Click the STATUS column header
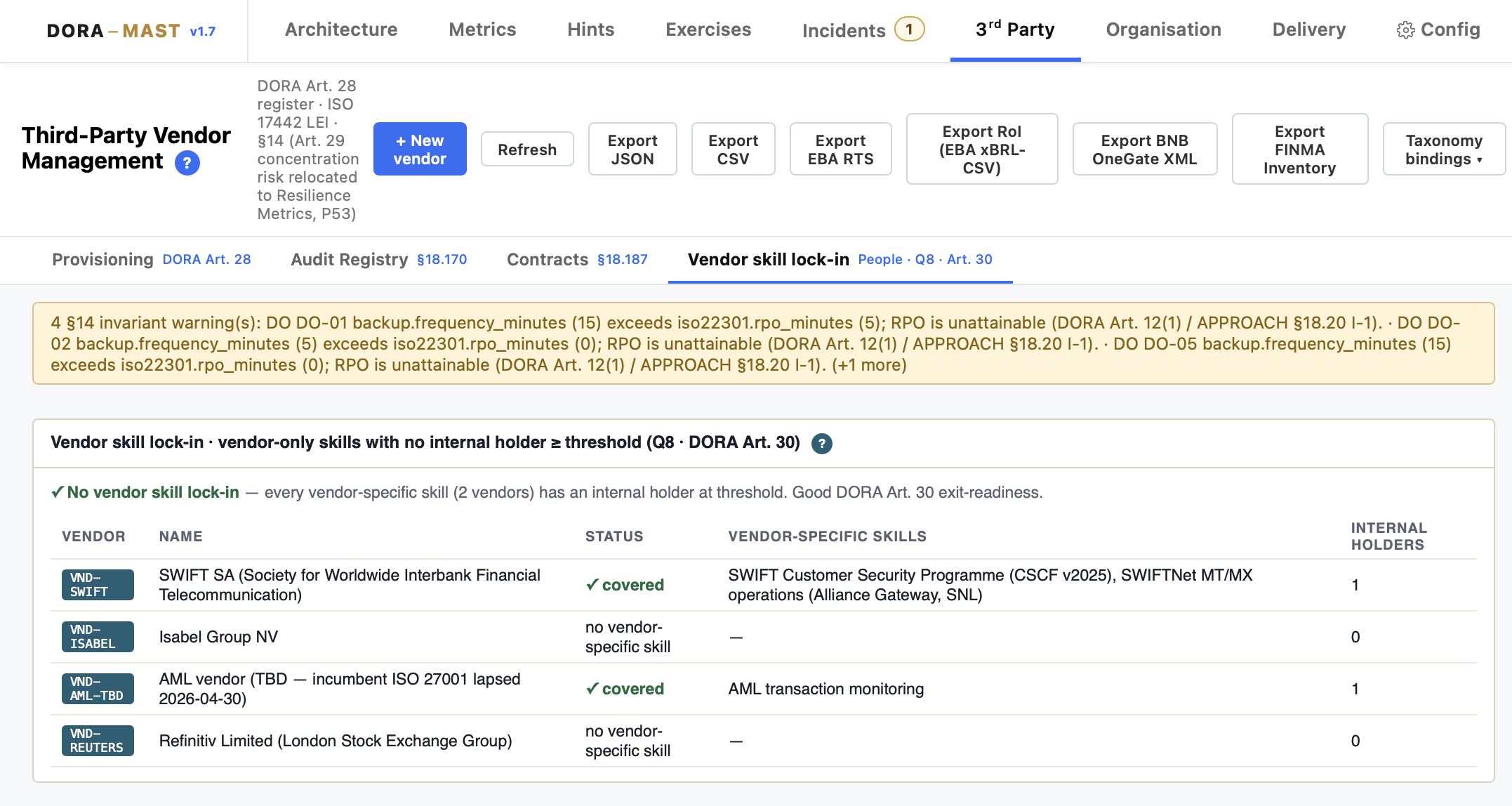 pos(614,536)
